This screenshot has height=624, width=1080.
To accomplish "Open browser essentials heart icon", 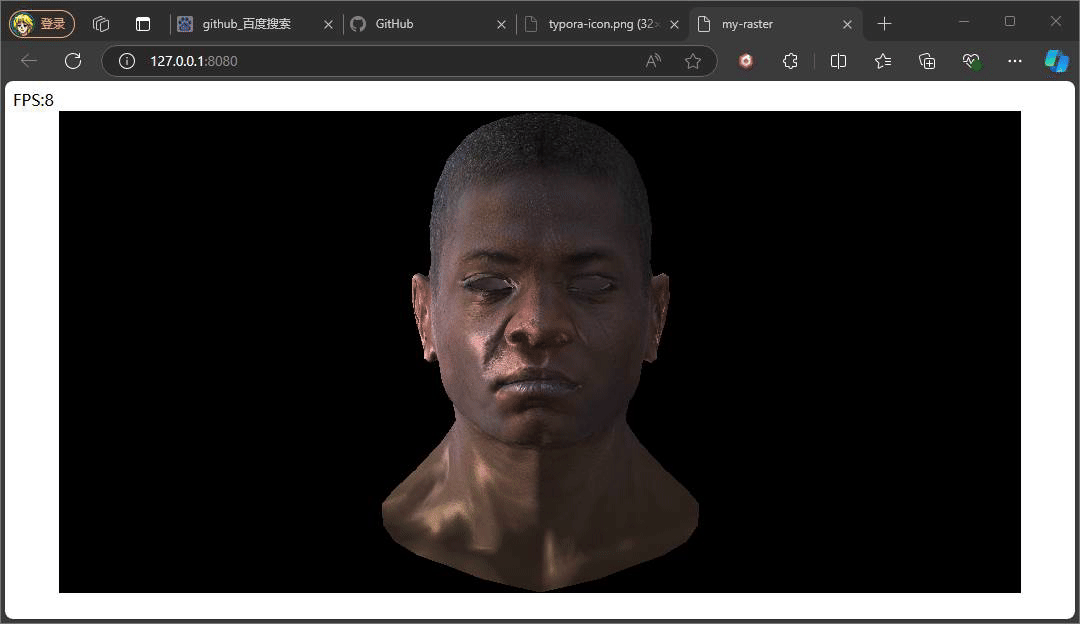I will 971,61.
